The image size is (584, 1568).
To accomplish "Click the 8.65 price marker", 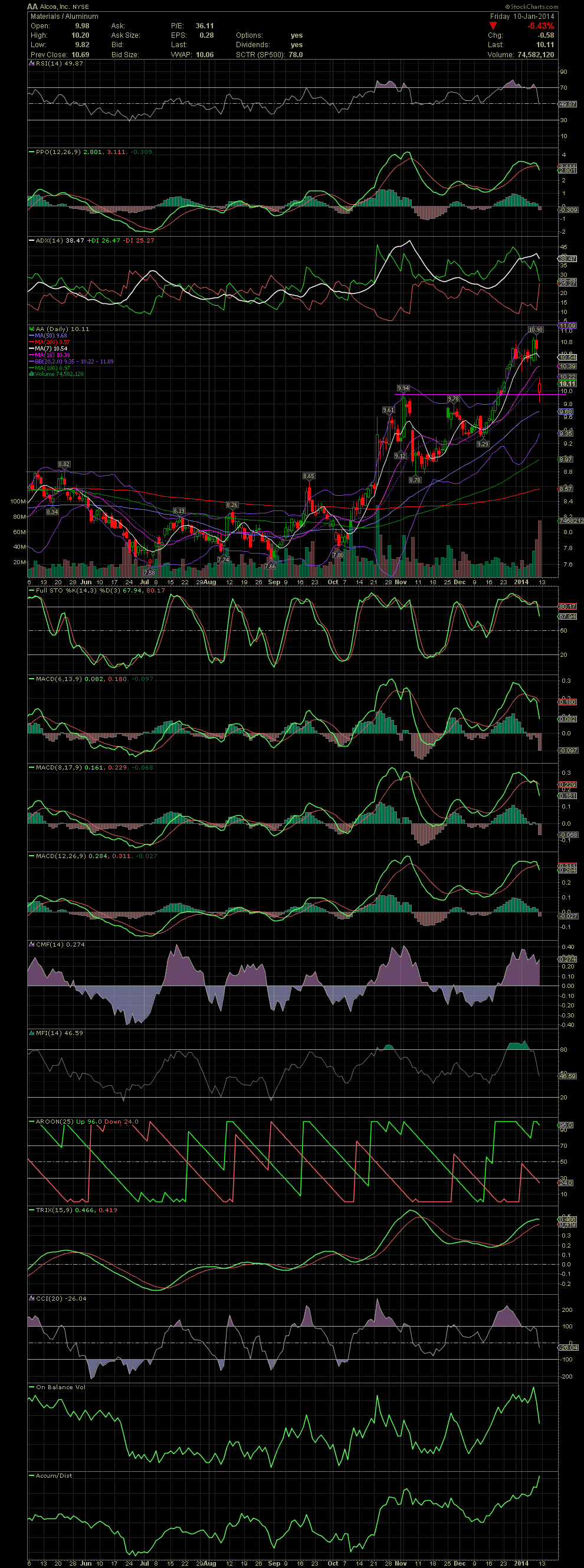I will click(309, 476).
